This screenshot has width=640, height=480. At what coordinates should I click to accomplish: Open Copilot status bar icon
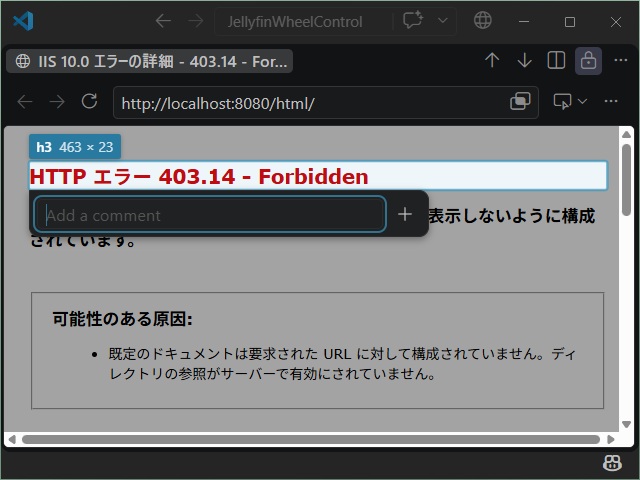pyautogui.click(x=612, y=463)
